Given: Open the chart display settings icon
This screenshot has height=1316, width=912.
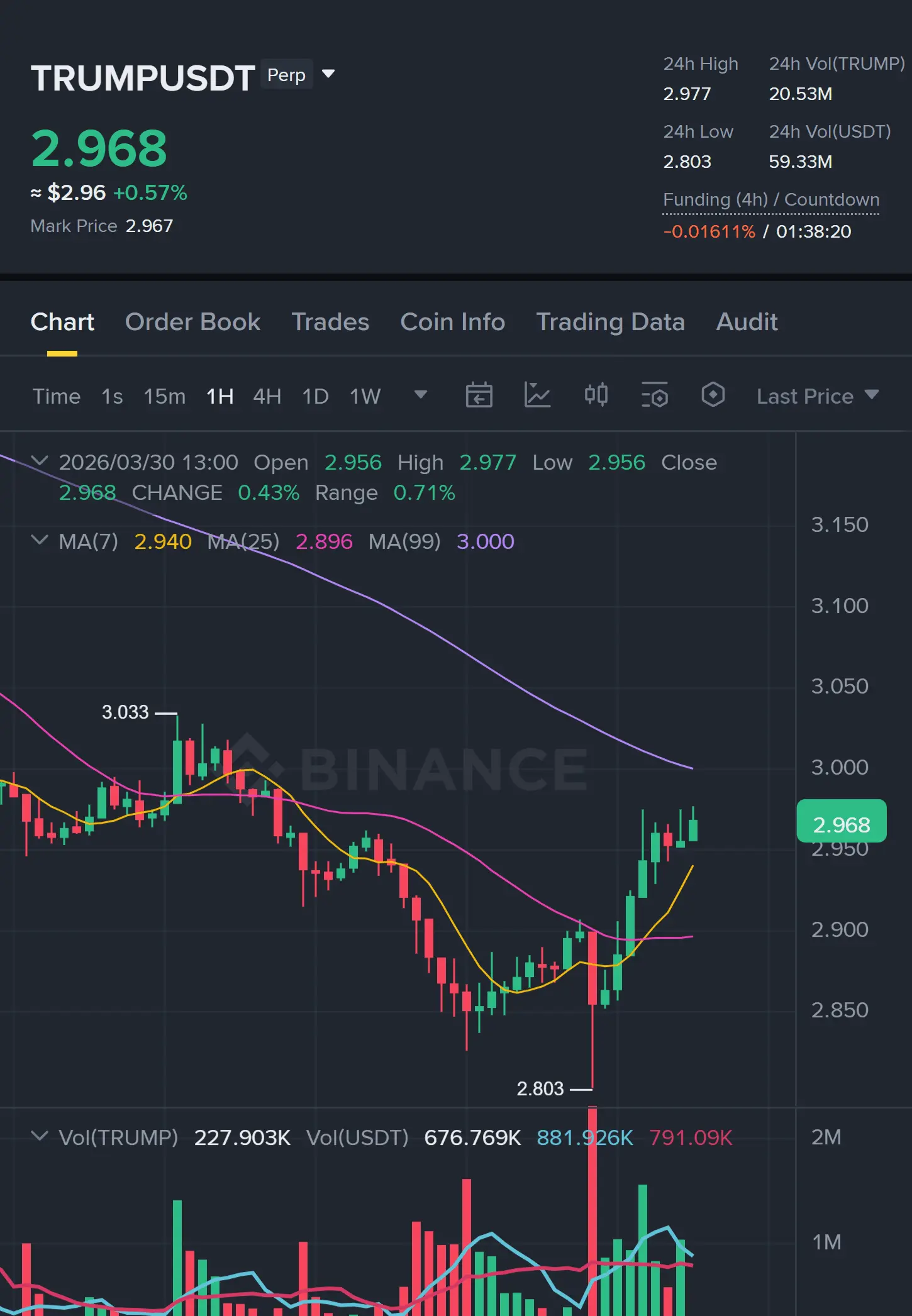Looking at the screenshot, I should point(654,395).
